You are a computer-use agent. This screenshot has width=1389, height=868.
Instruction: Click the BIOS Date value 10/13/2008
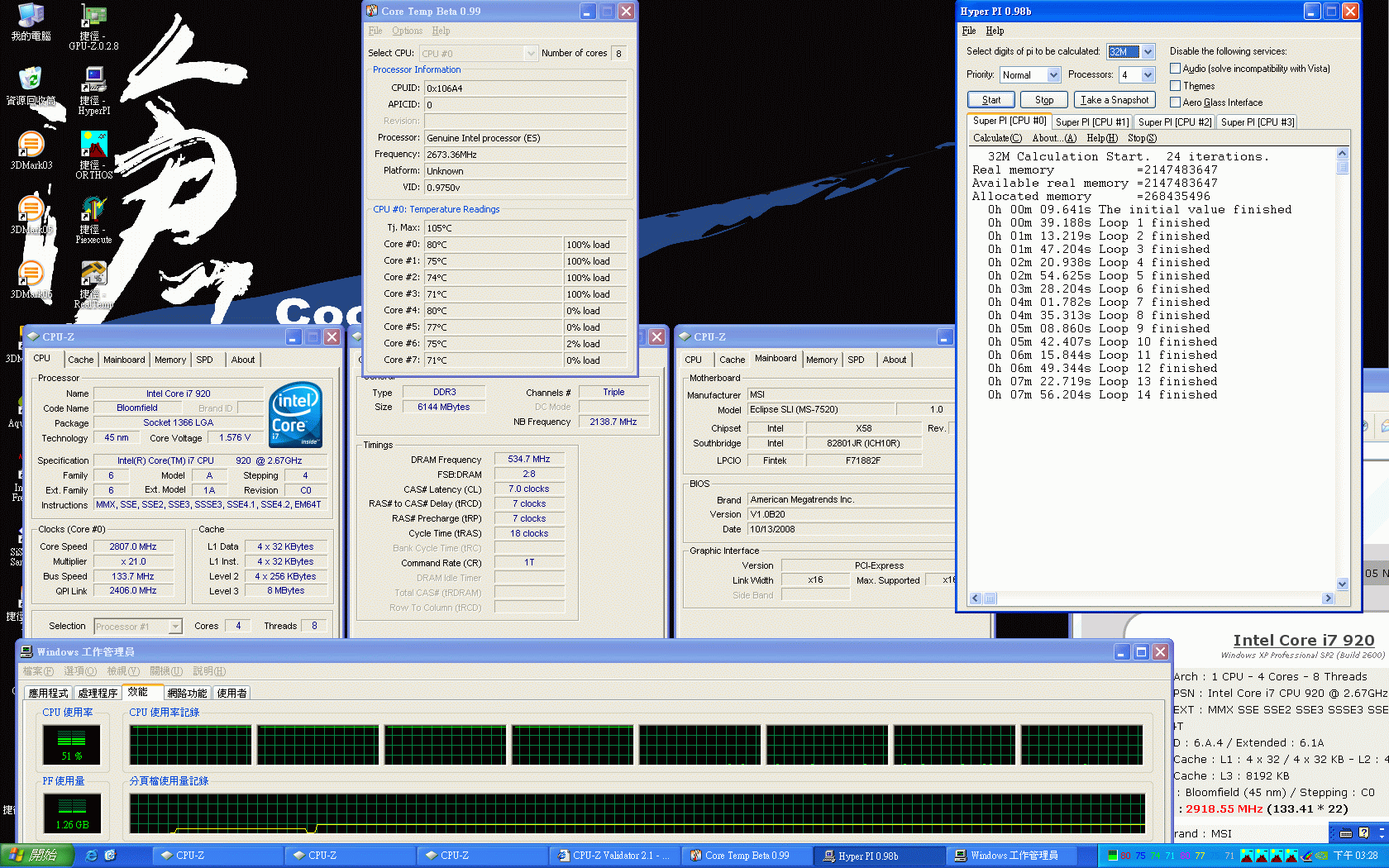pos(852,529)
